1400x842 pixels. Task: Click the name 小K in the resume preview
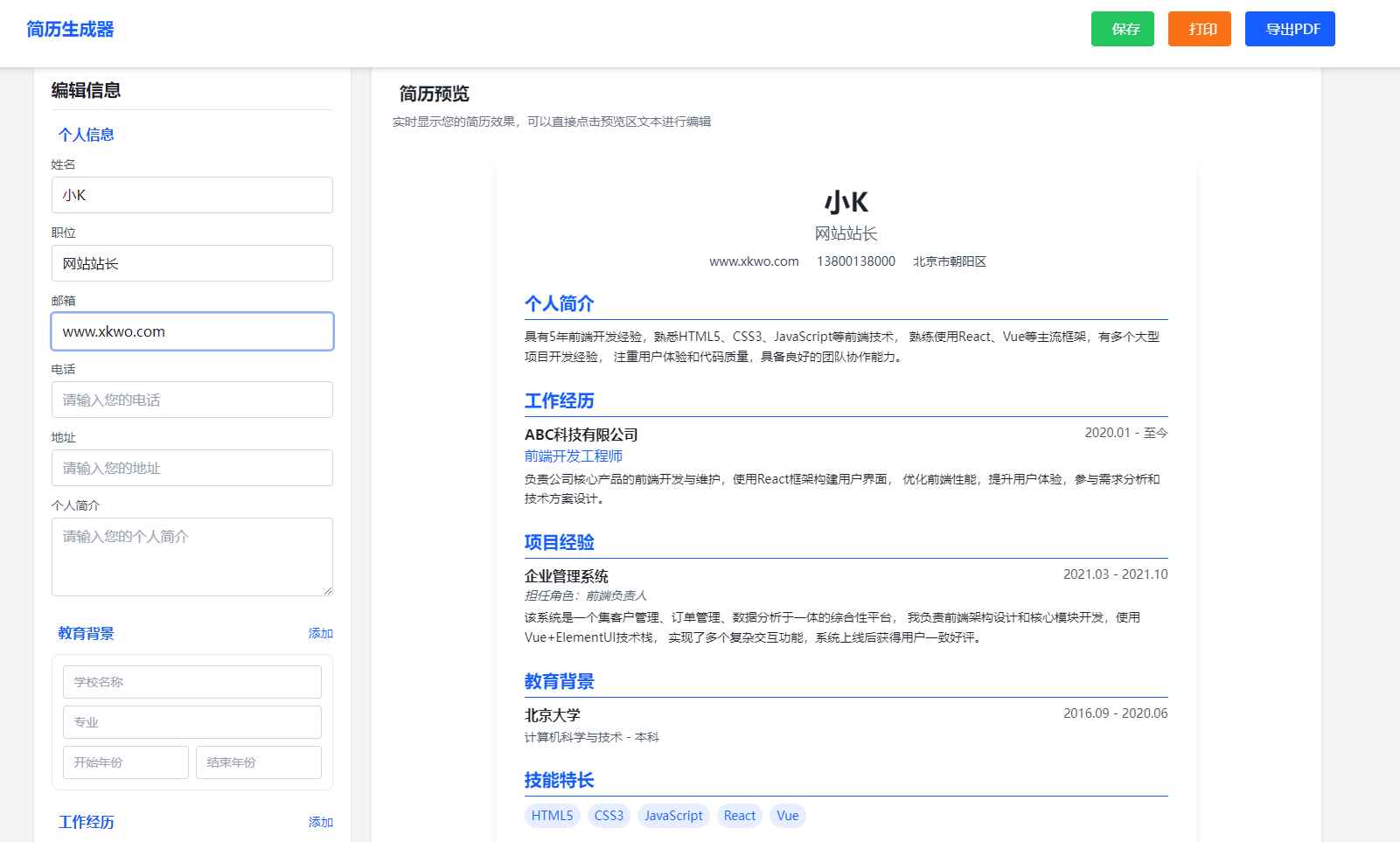(x=846, y=201)
